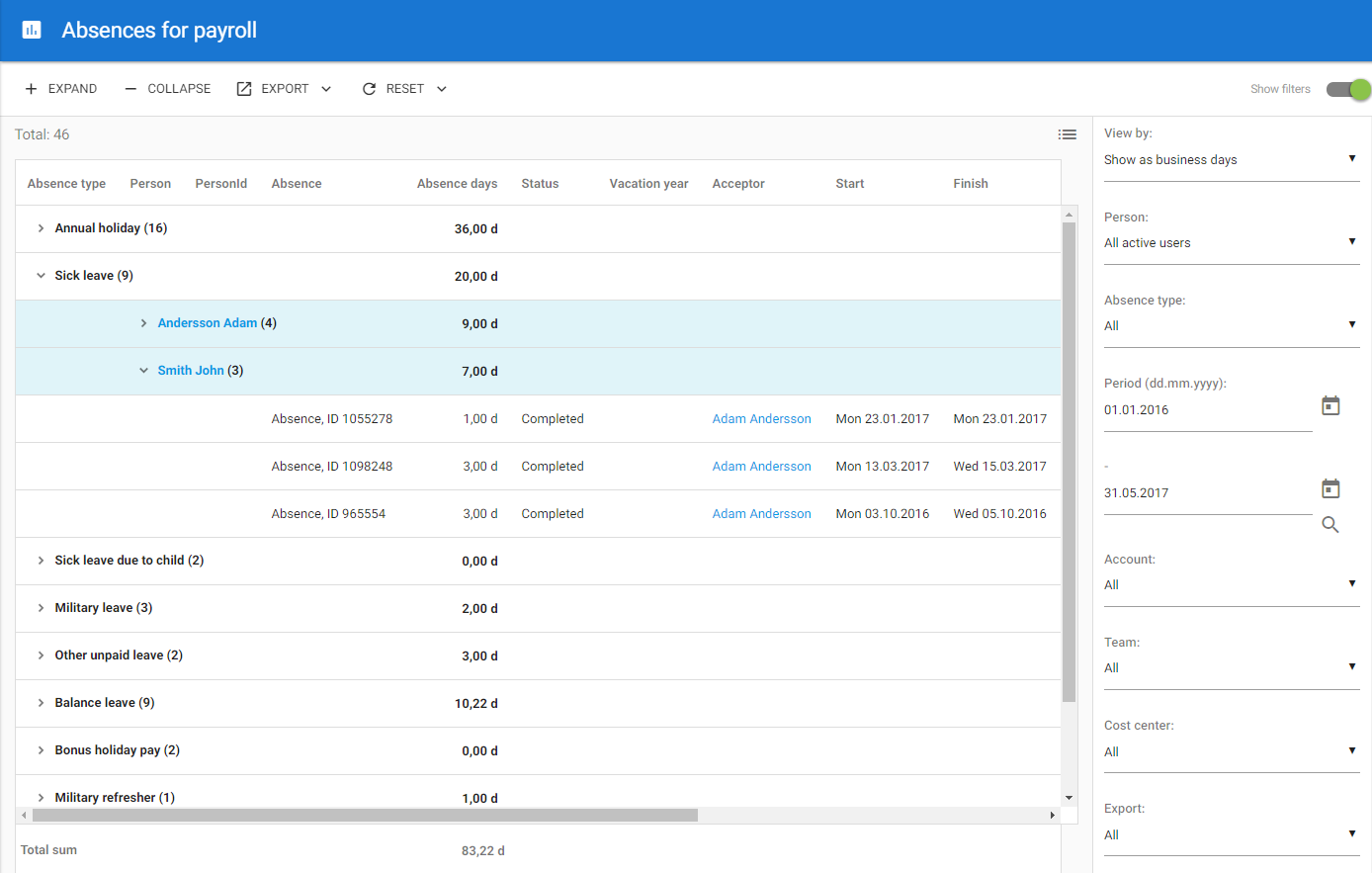
Task: Click the Total sum "83,22 d" value
Action: coord(483,851)
